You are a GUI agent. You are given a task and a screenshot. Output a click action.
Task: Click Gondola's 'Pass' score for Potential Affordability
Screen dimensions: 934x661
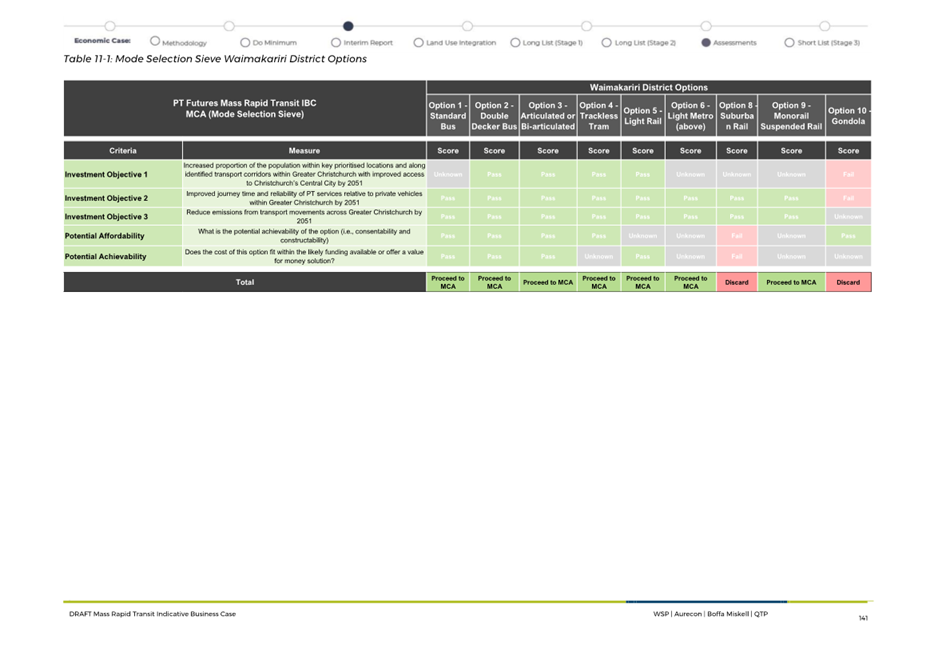coord(848,236)
